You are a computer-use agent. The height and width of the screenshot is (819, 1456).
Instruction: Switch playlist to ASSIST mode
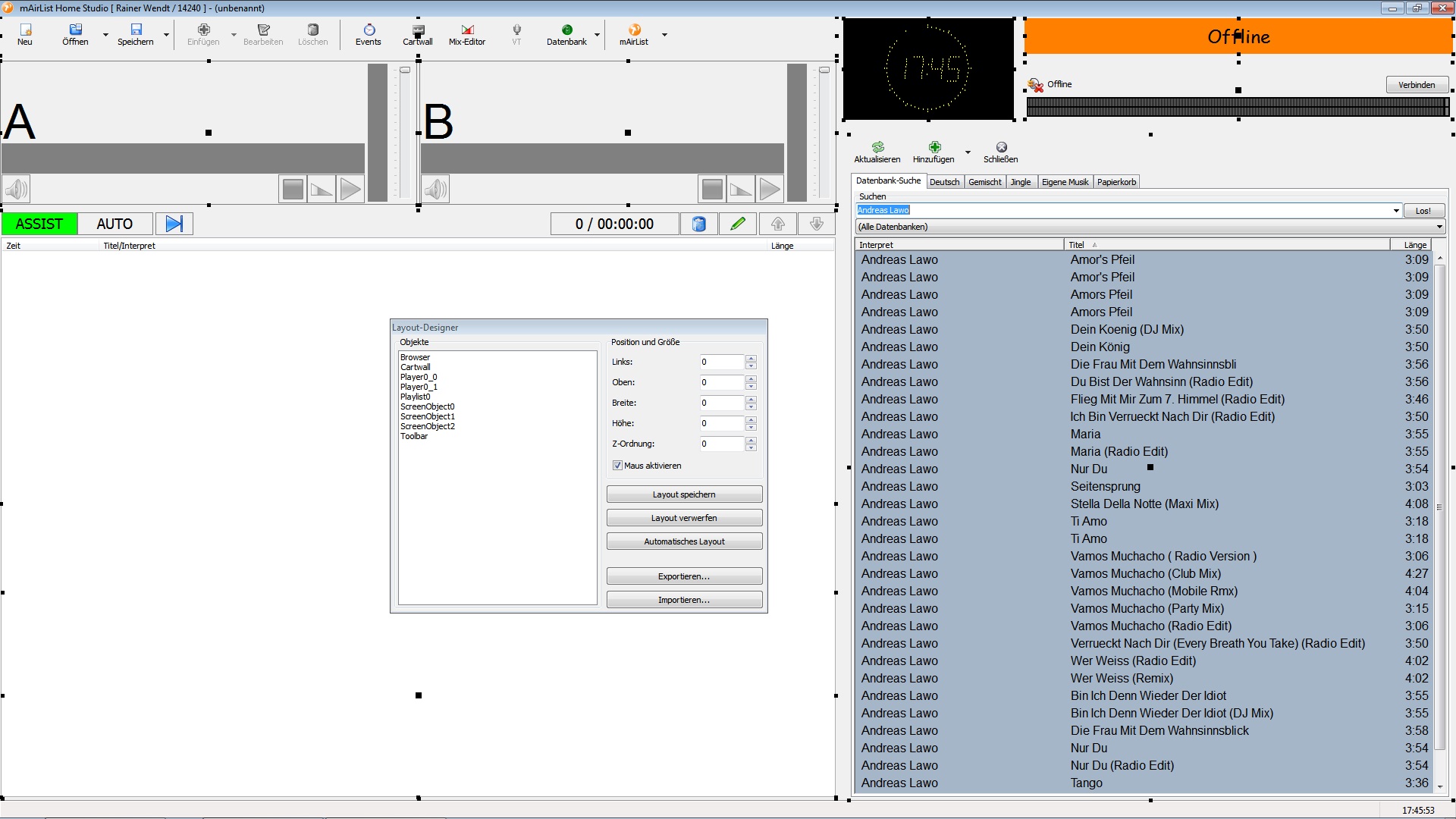[x=39, y=224]
